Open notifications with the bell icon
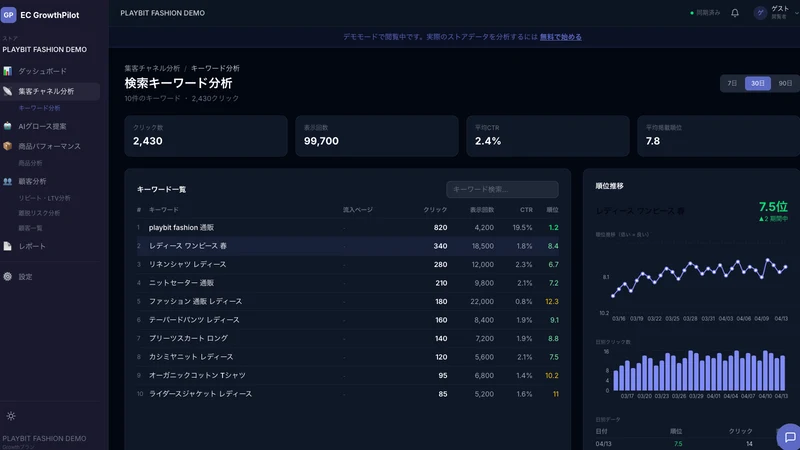The width and height of the screenshot is (800, 450). coord(735,13)
